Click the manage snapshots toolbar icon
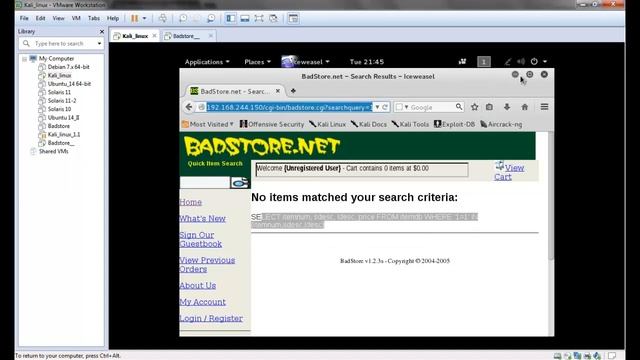 click(211, 18)
